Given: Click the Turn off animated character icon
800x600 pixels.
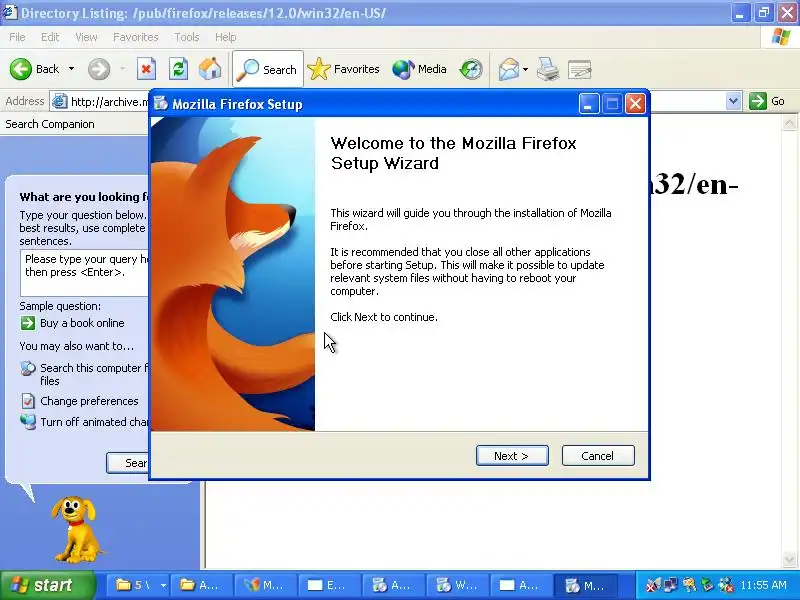Looking at the screenshot, I should pos(28,422).
